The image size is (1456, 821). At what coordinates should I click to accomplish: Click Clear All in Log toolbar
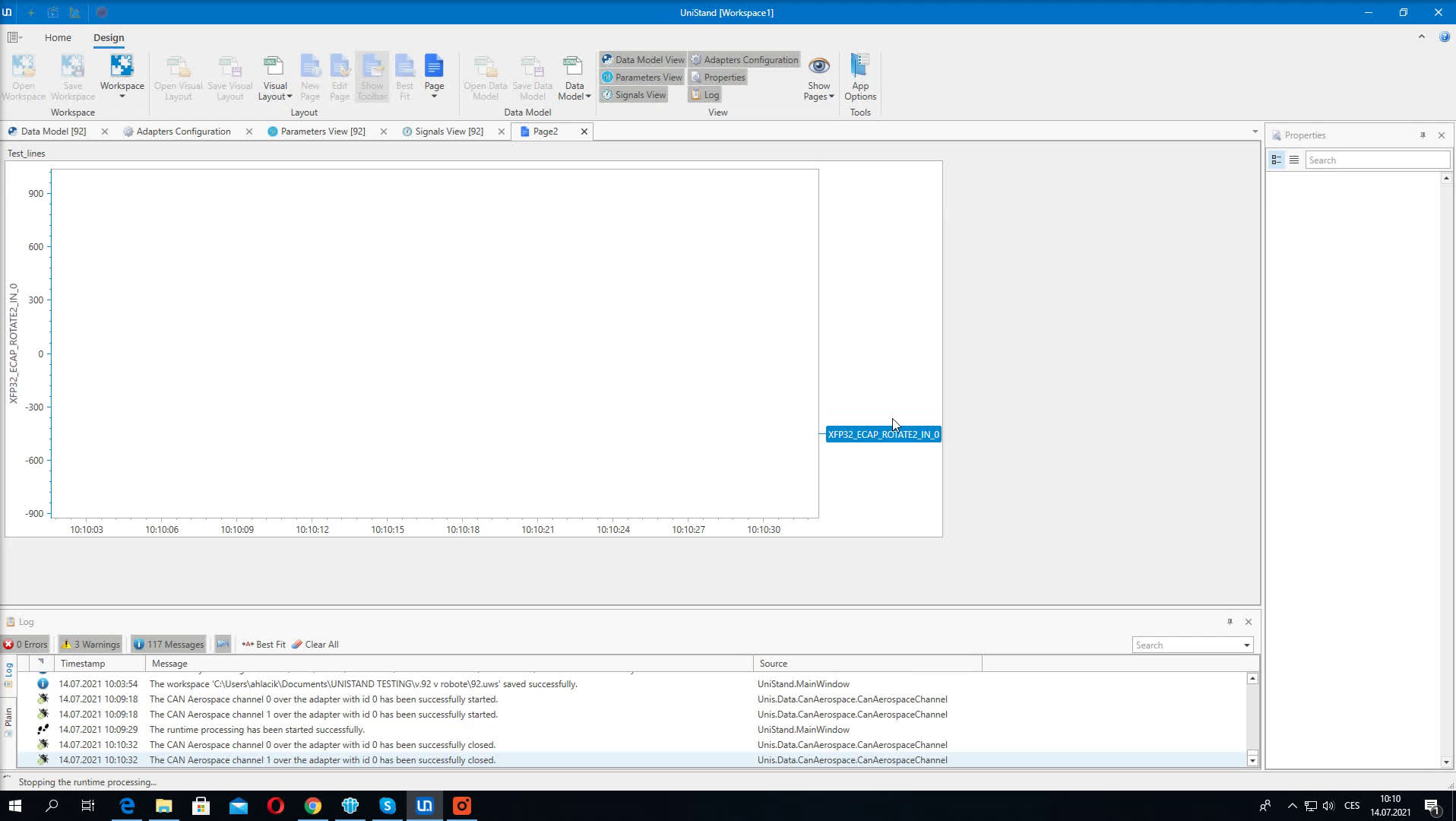point(315,645)
